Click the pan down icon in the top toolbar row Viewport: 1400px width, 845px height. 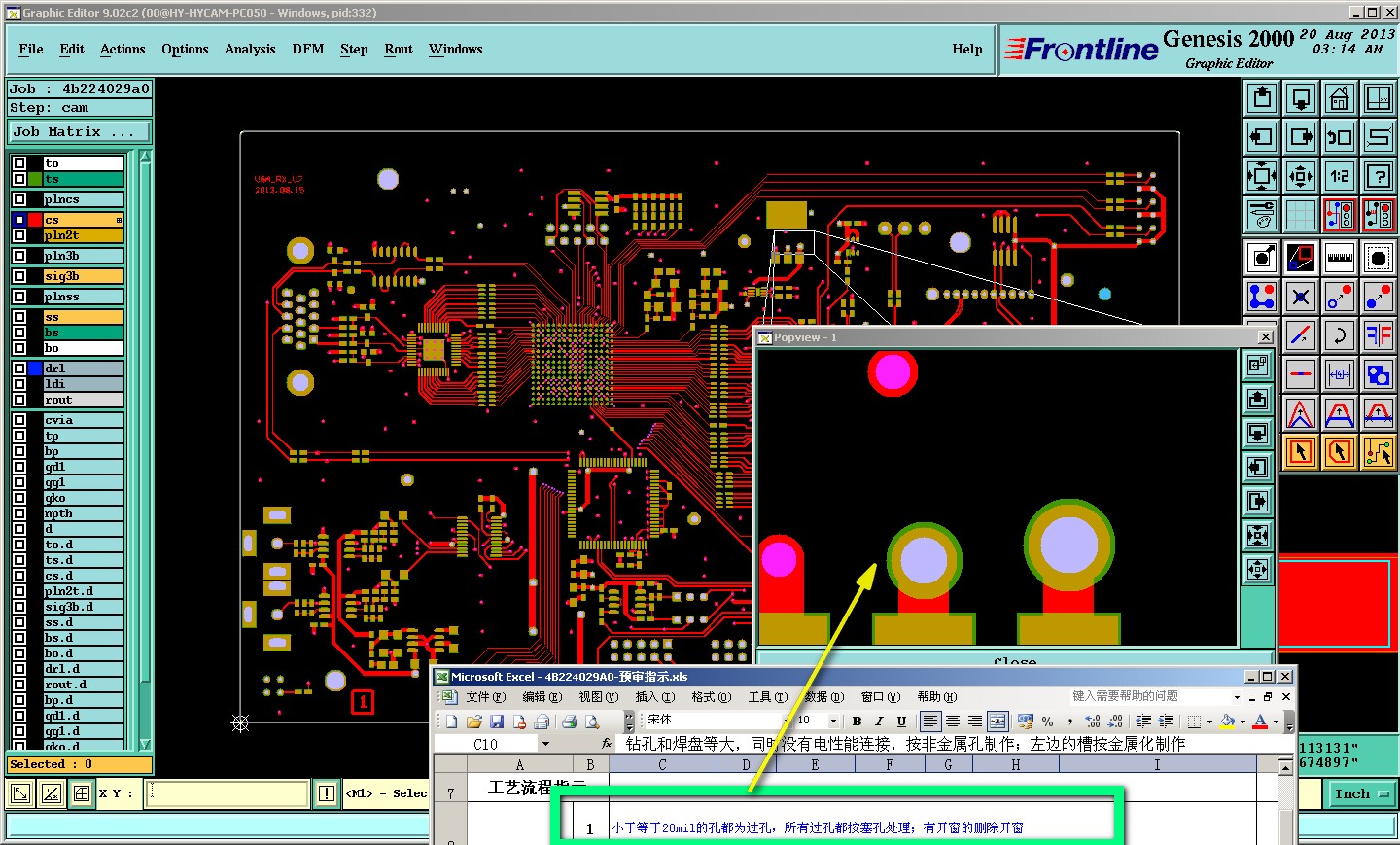click(1301, 98)
